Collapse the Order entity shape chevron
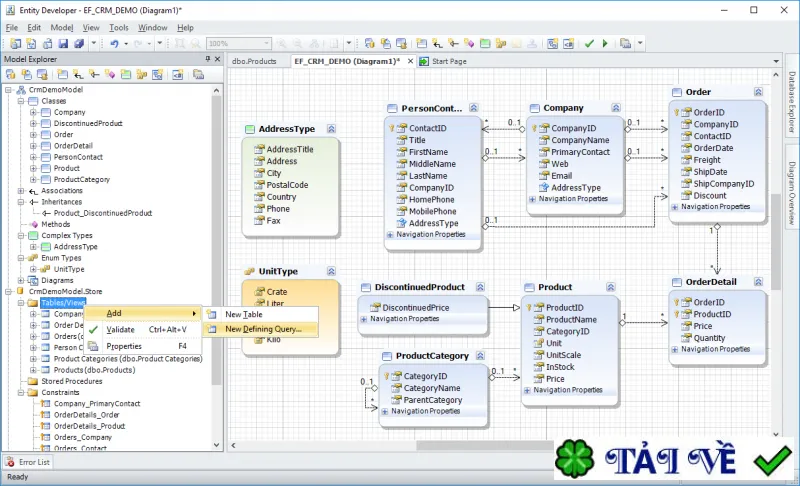 click(x=758, y=92)
